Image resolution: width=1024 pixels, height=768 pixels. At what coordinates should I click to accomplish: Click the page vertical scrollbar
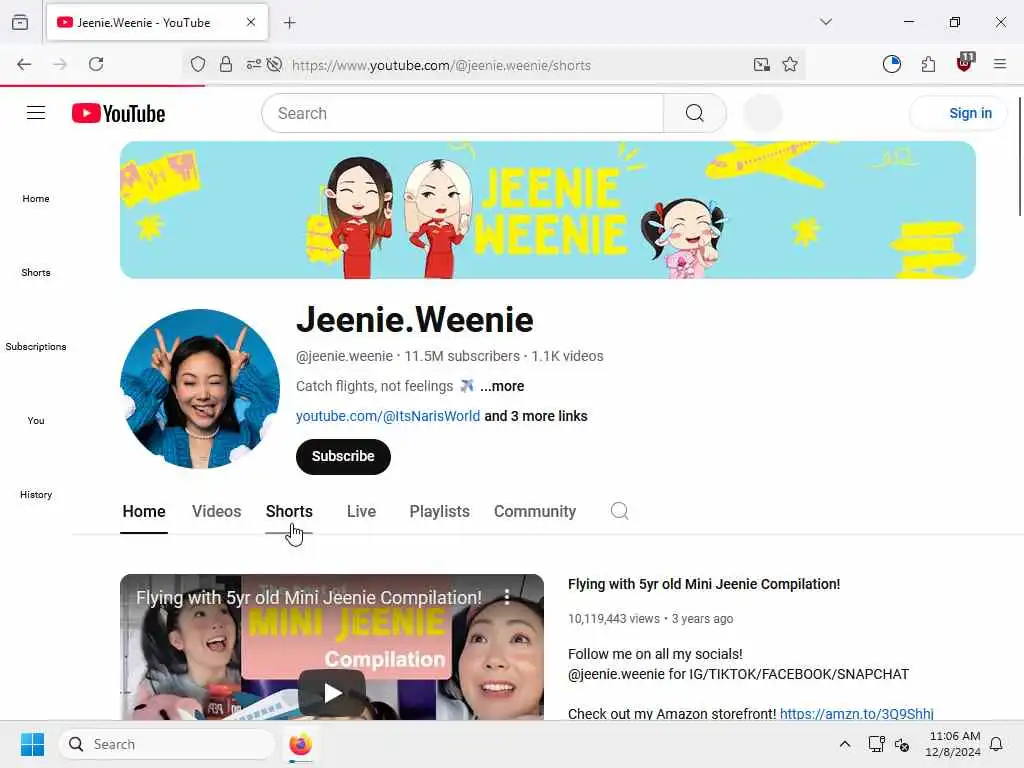coord(1019,157)
